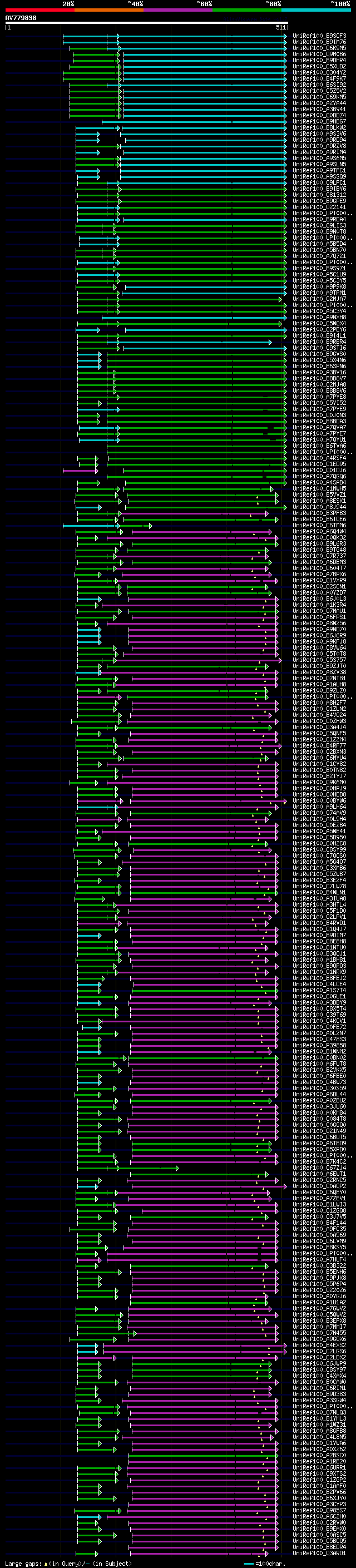356x1568 pixels.
Task: Select the UniRef100_Q9LIS3 entry
Action: (319, 226)
